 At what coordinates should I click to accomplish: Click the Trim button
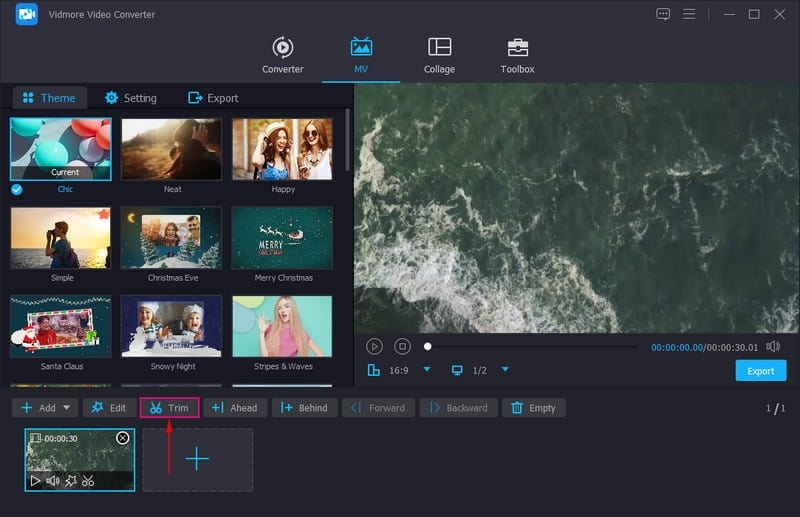(x=169, y=408)
